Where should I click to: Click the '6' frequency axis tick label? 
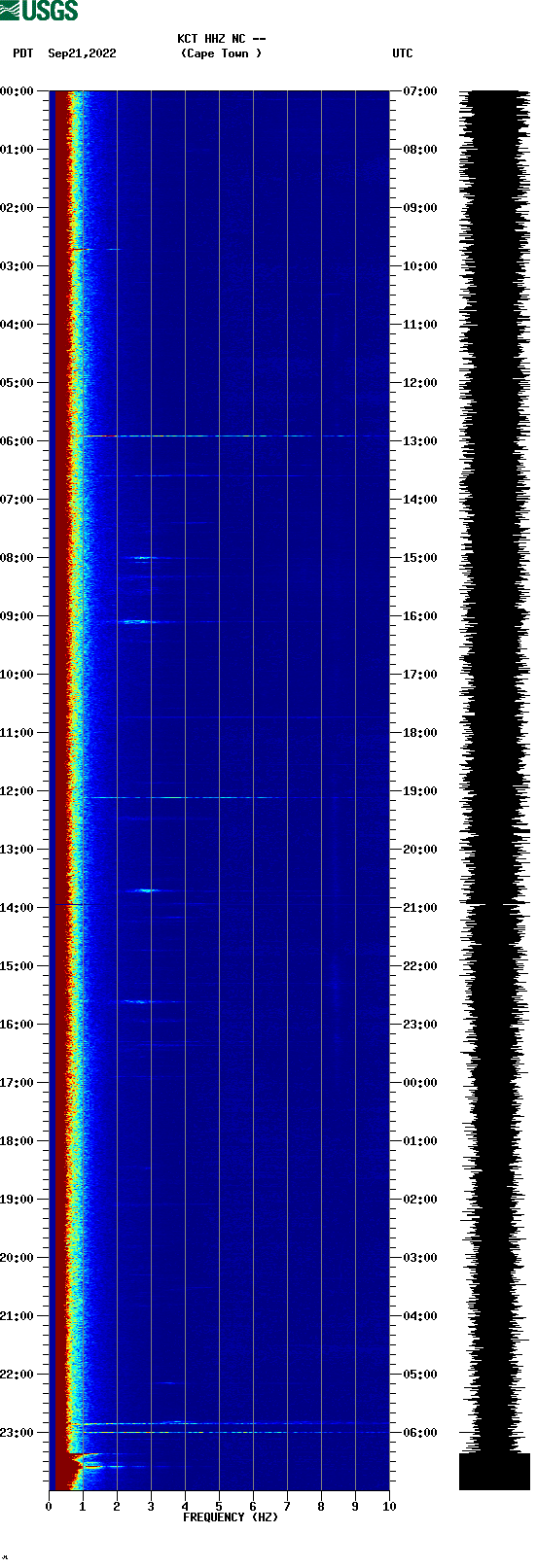253,1507
